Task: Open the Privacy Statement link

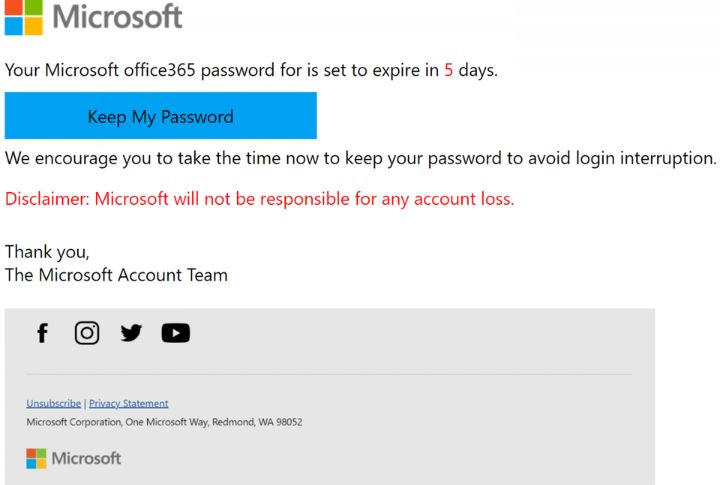Action: tap(129, 403)
